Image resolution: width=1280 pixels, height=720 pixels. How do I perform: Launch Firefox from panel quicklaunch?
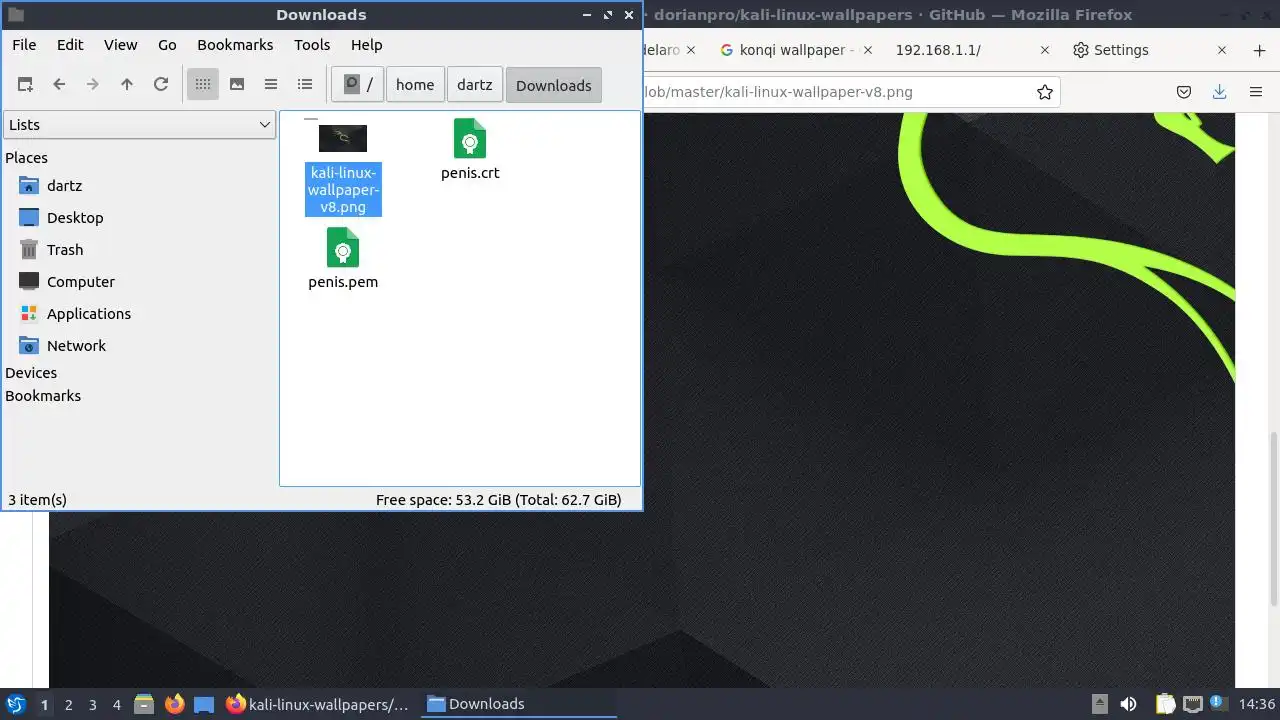click(x=174, y=704)
